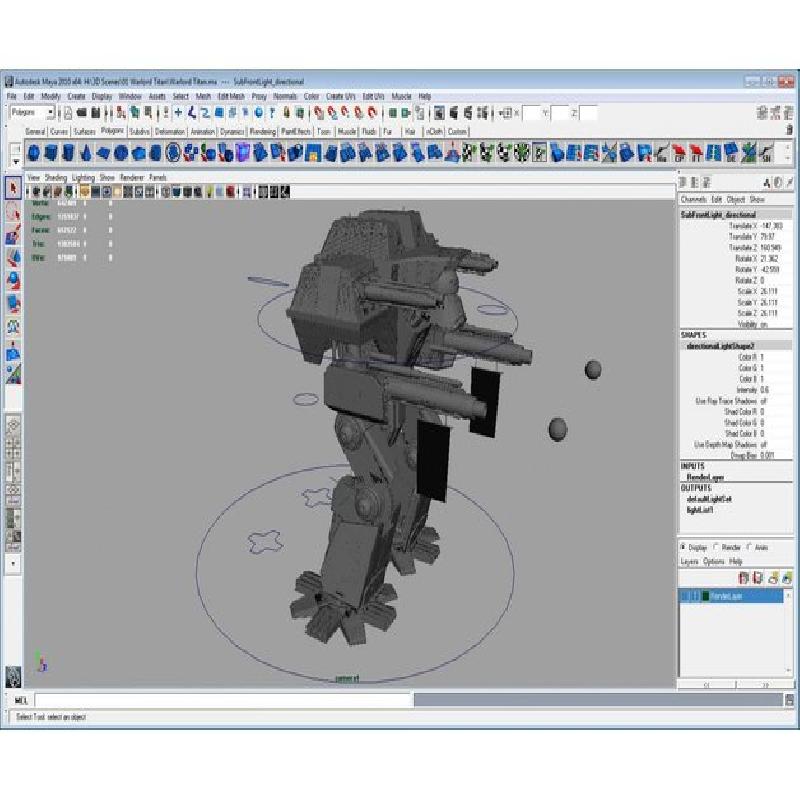Image resolution: width=800 pixels, height=800 pixels.
Task: Toggle visibility box of the RenderLayer layer
Action: (686, 596)
